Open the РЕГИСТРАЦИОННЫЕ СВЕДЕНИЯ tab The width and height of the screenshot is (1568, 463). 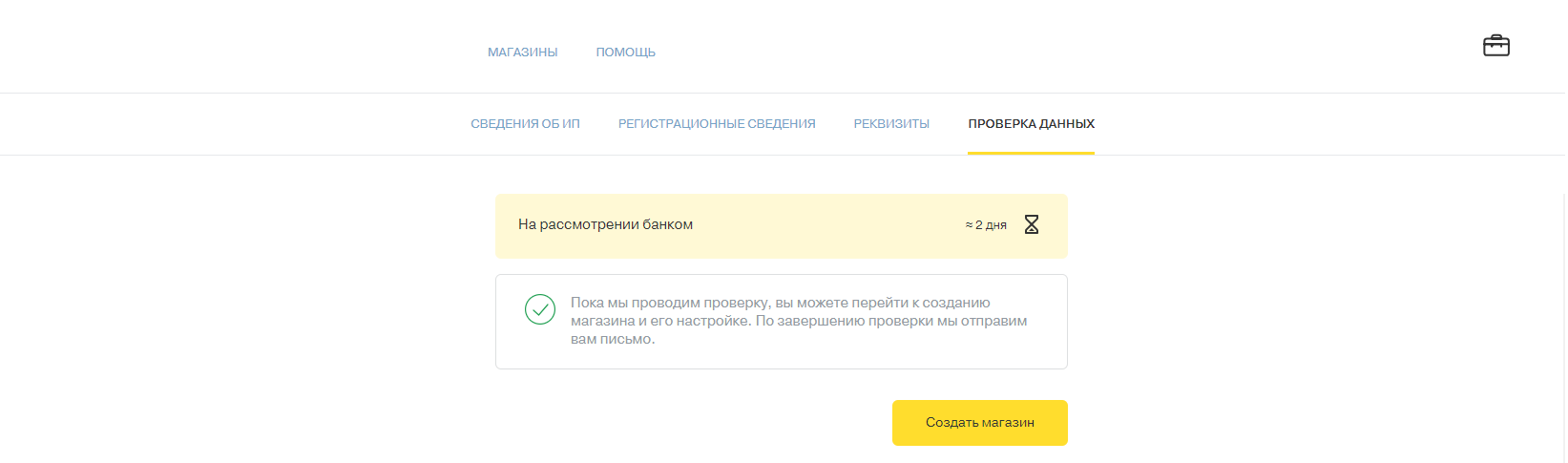[717, 124]
